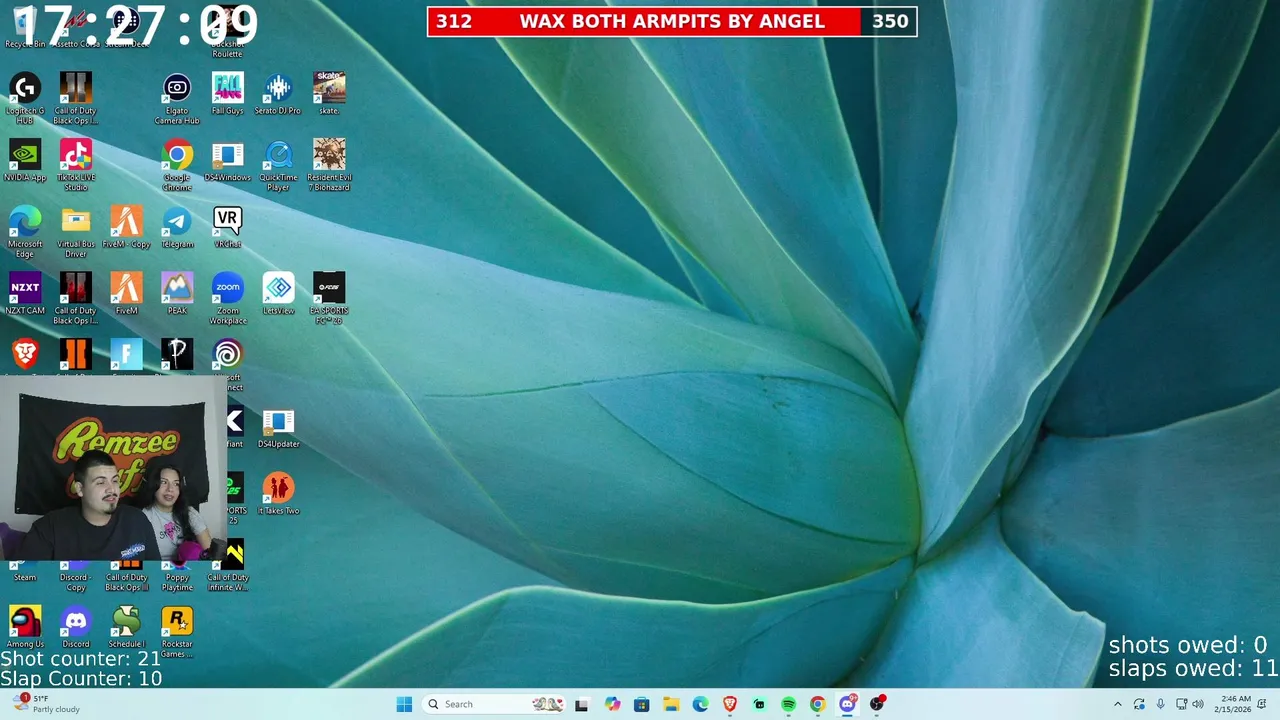Image resolution: width=1280 pixels, height=720 pixels.
Task: Open Microsoft Store on the taskbar
Action: pos(641,704)
